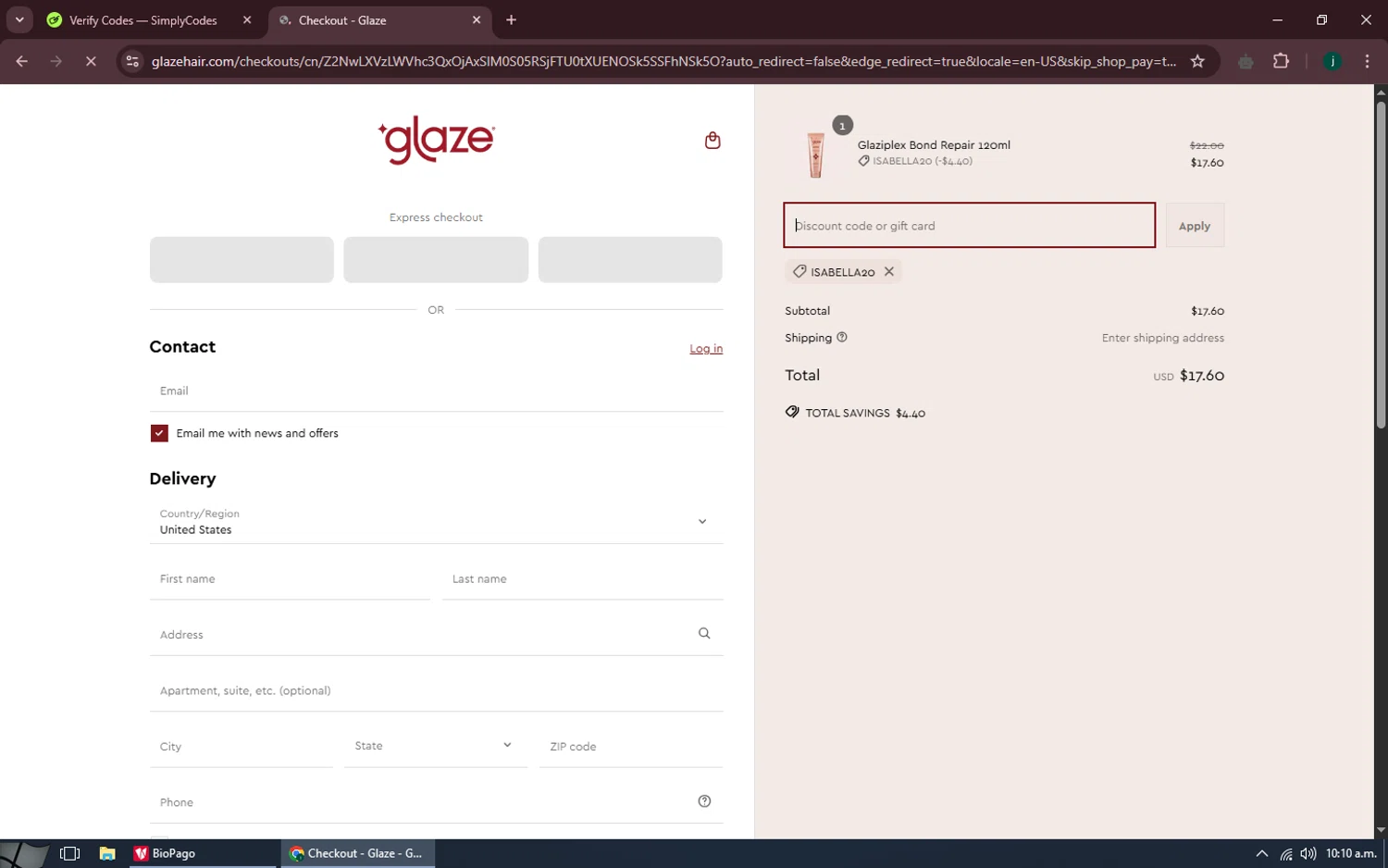
Task: Go back to the previous page
Action: (22, 61)
